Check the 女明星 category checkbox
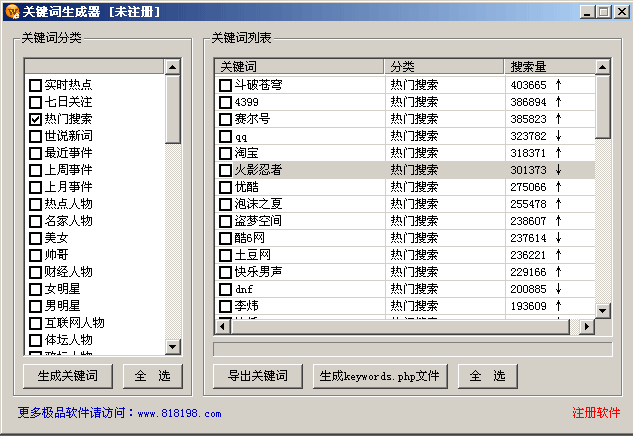Viewport: 633px width, 436px height. (36, 289)
